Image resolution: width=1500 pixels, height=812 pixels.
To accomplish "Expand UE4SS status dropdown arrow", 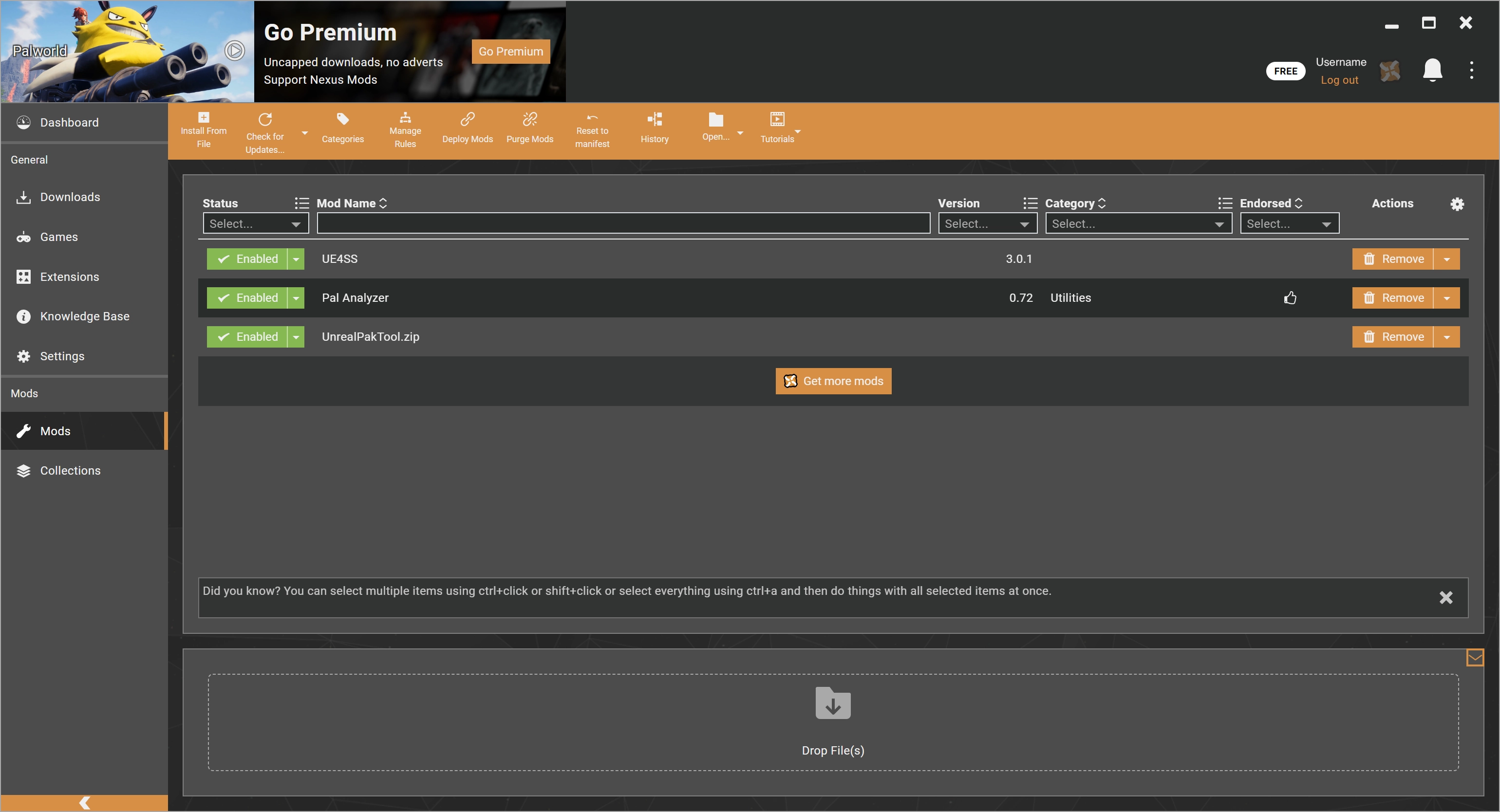I will (x=296, y=259).
